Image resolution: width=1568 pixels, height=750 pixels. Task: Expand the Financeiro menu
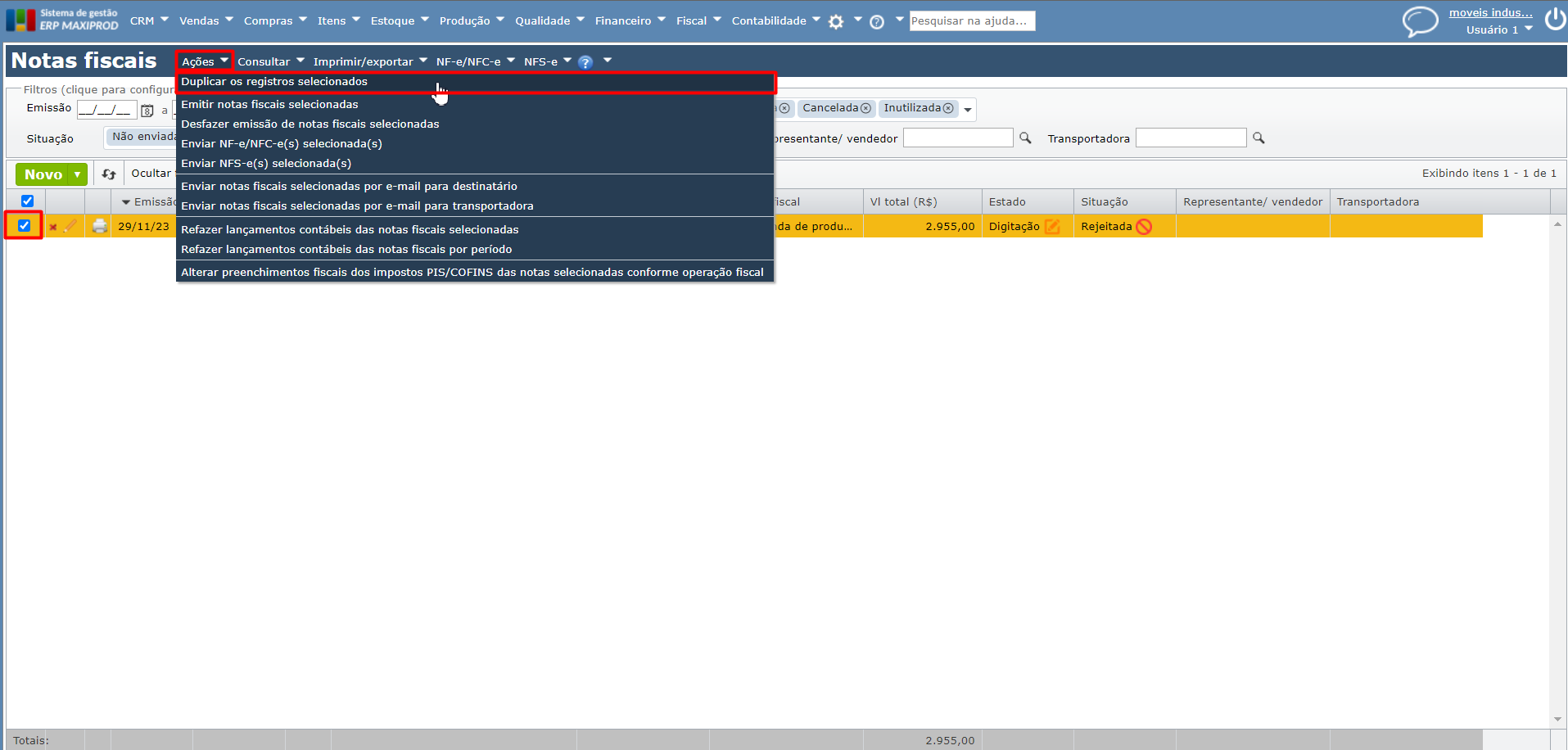pos(630,20)
